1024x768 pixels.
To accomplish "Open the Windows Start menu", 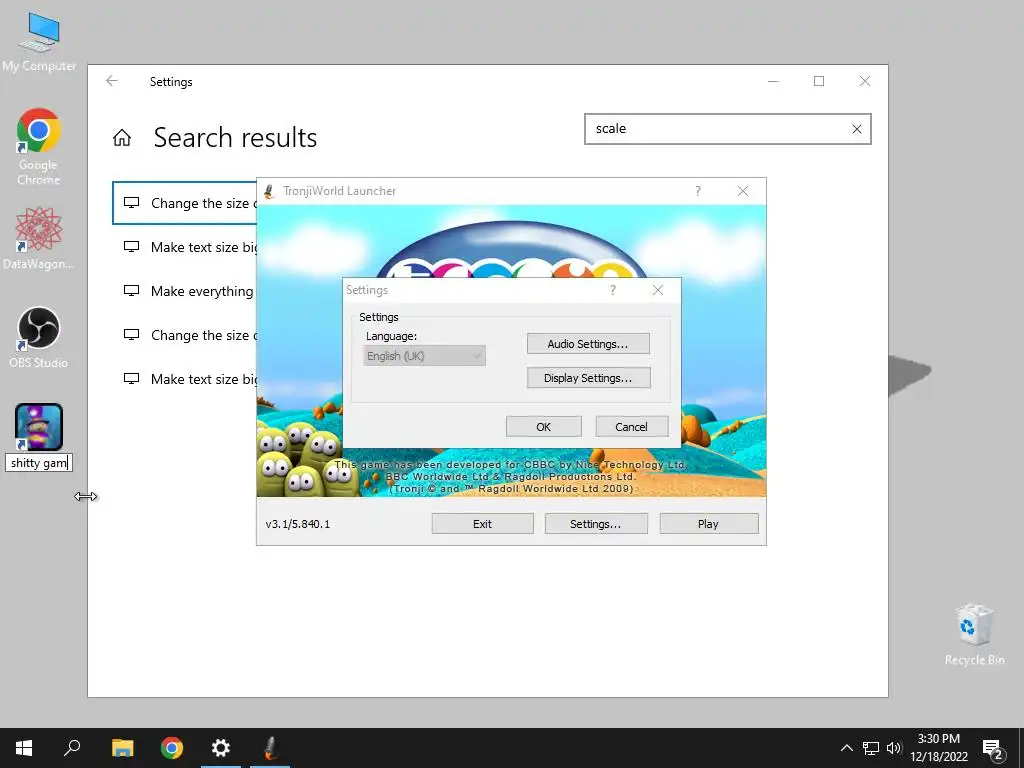I will pyautogui.click(x=24, y=748).
